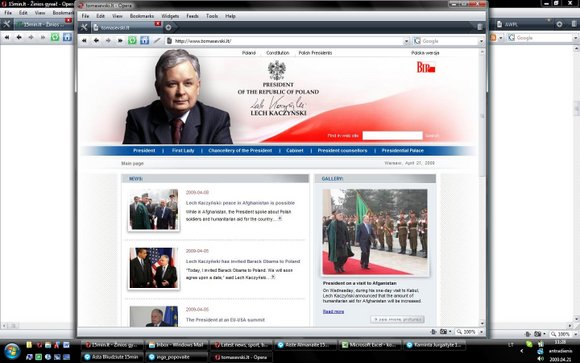Click Fast Forward in front Opera window
Viewport: 580px width, 363px height.
(120, 41)
